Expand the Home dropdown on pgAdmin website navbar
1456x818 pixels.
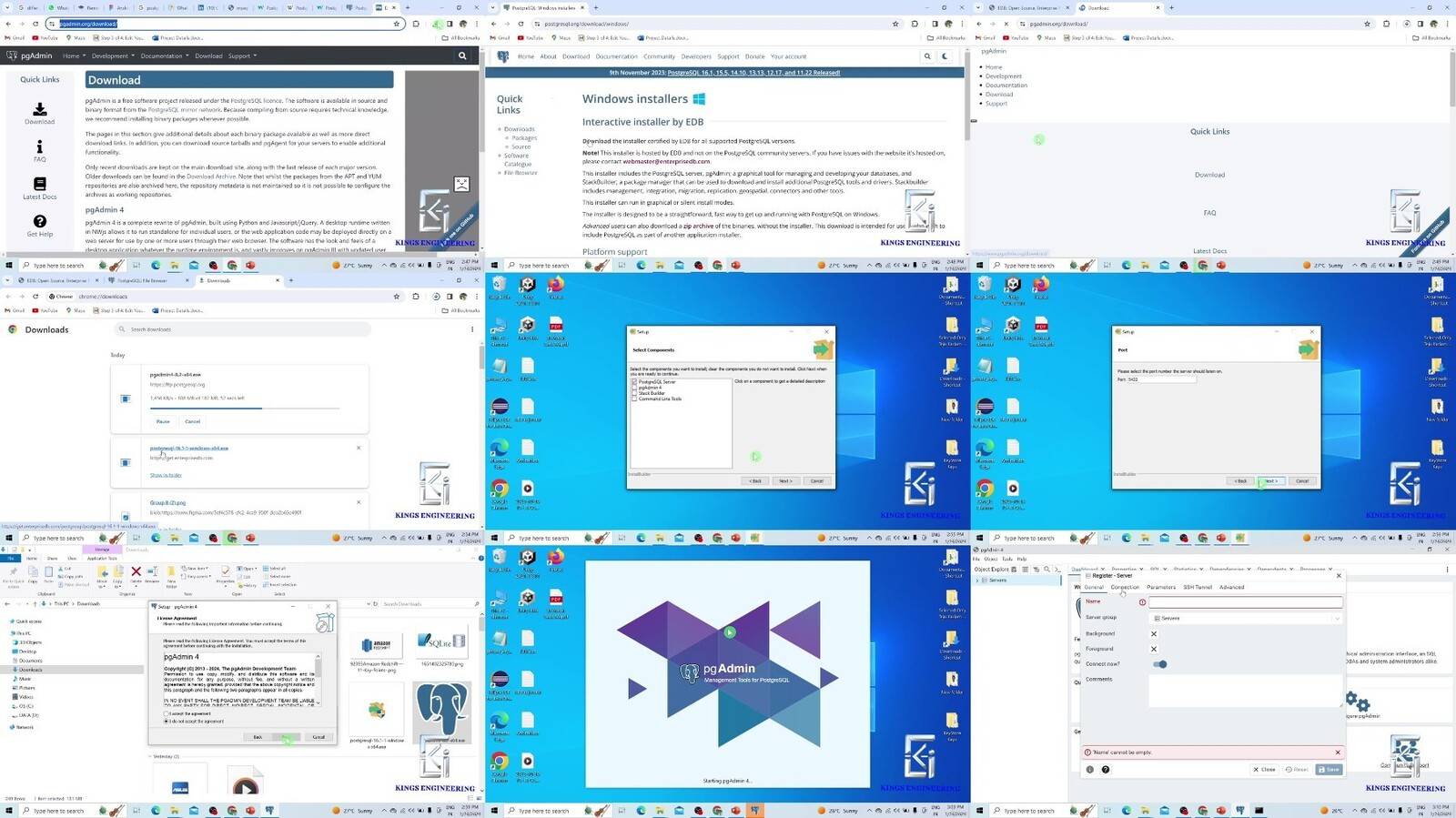click(x=74, y=56)
